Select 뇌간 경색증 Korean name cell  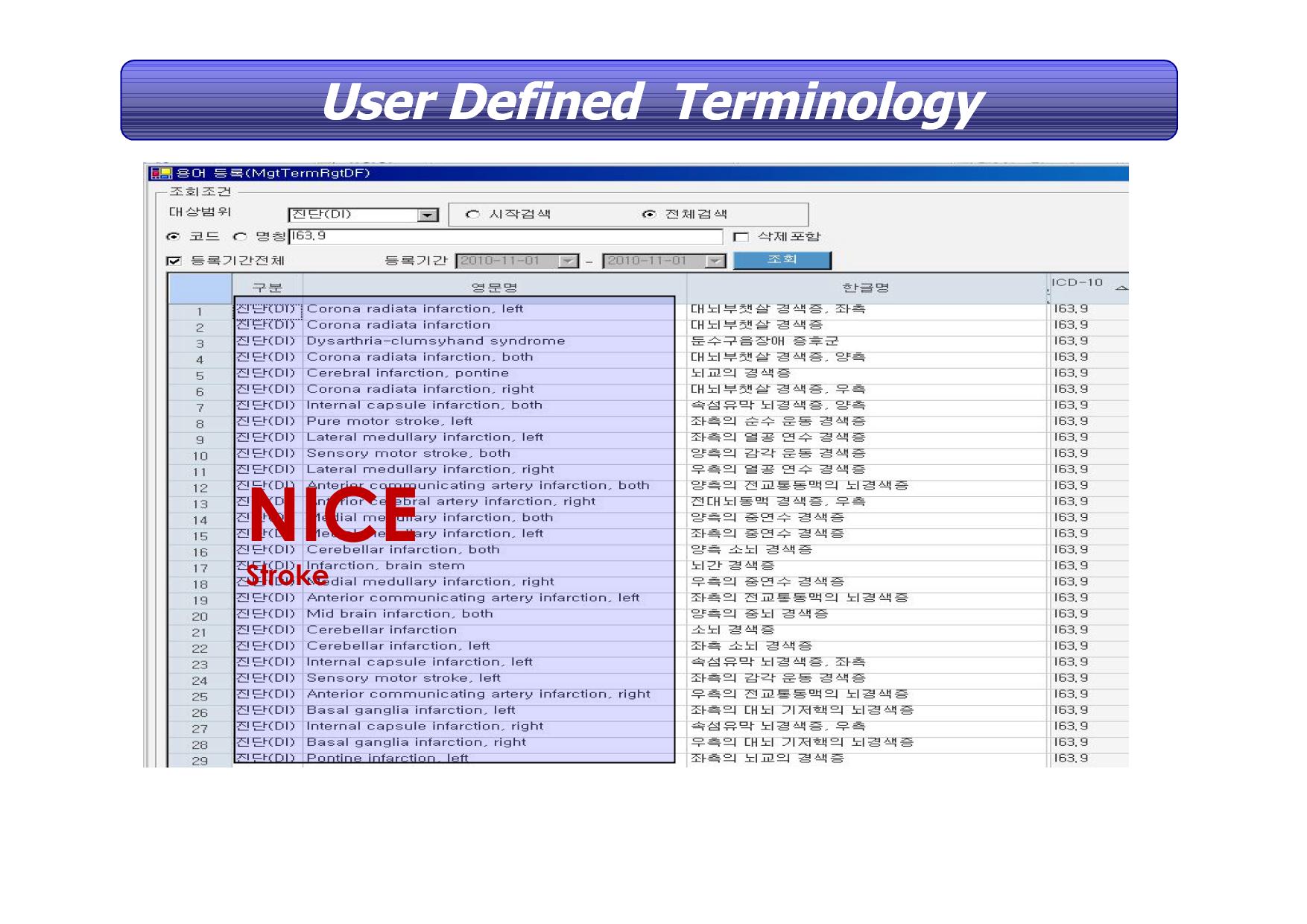[x=867, y=566]
